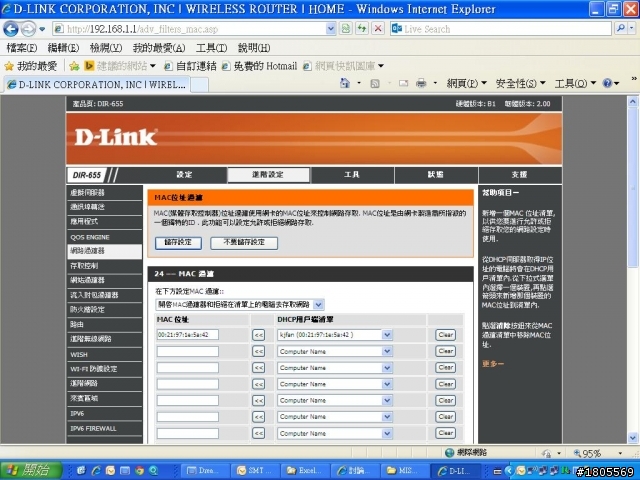Switch to the Excel taskbar button
This screenshot has height=480, width=640.
pos(304,471)
